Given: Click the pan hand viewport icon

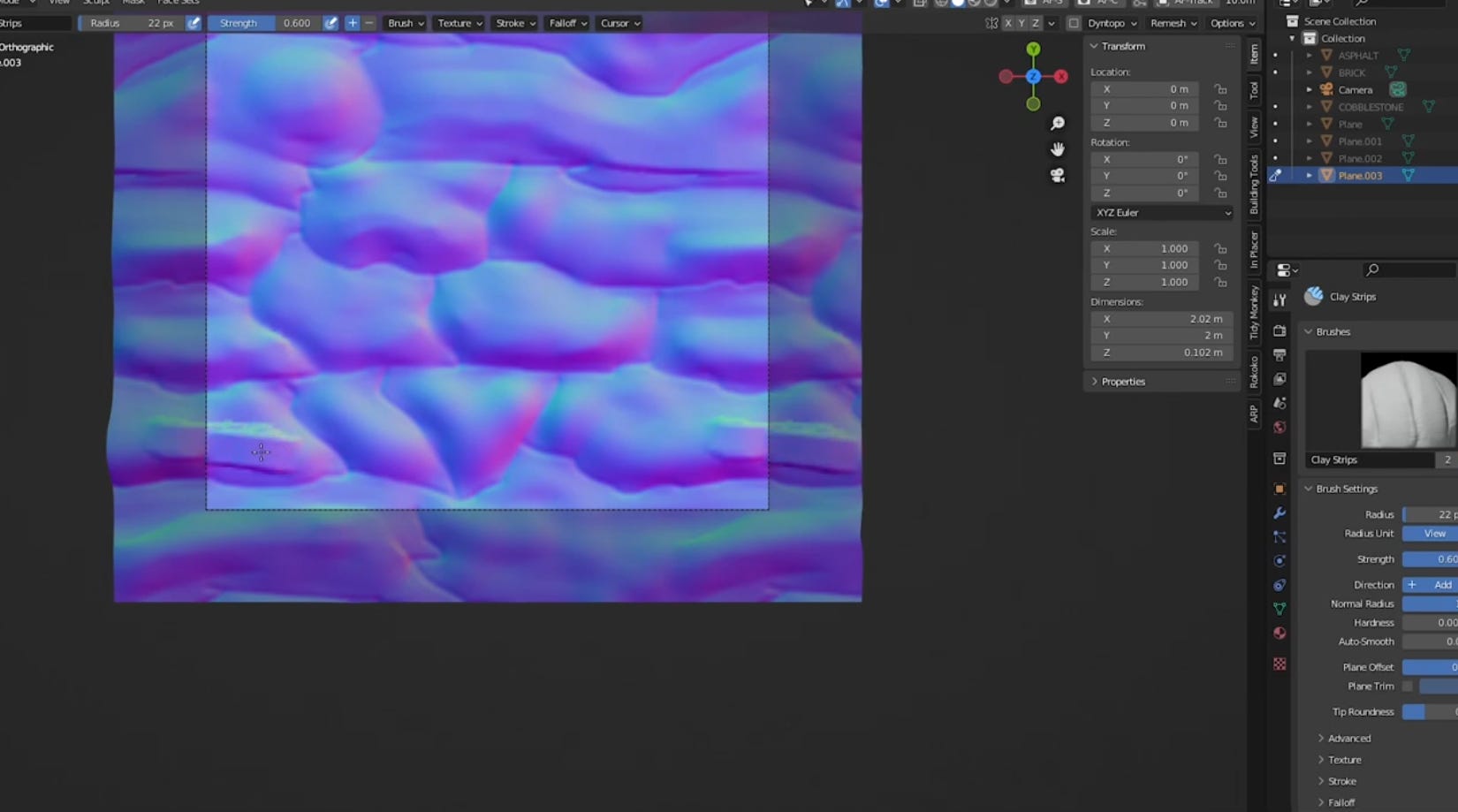Looking at the screenshot, I should [x=1058, y=149].
